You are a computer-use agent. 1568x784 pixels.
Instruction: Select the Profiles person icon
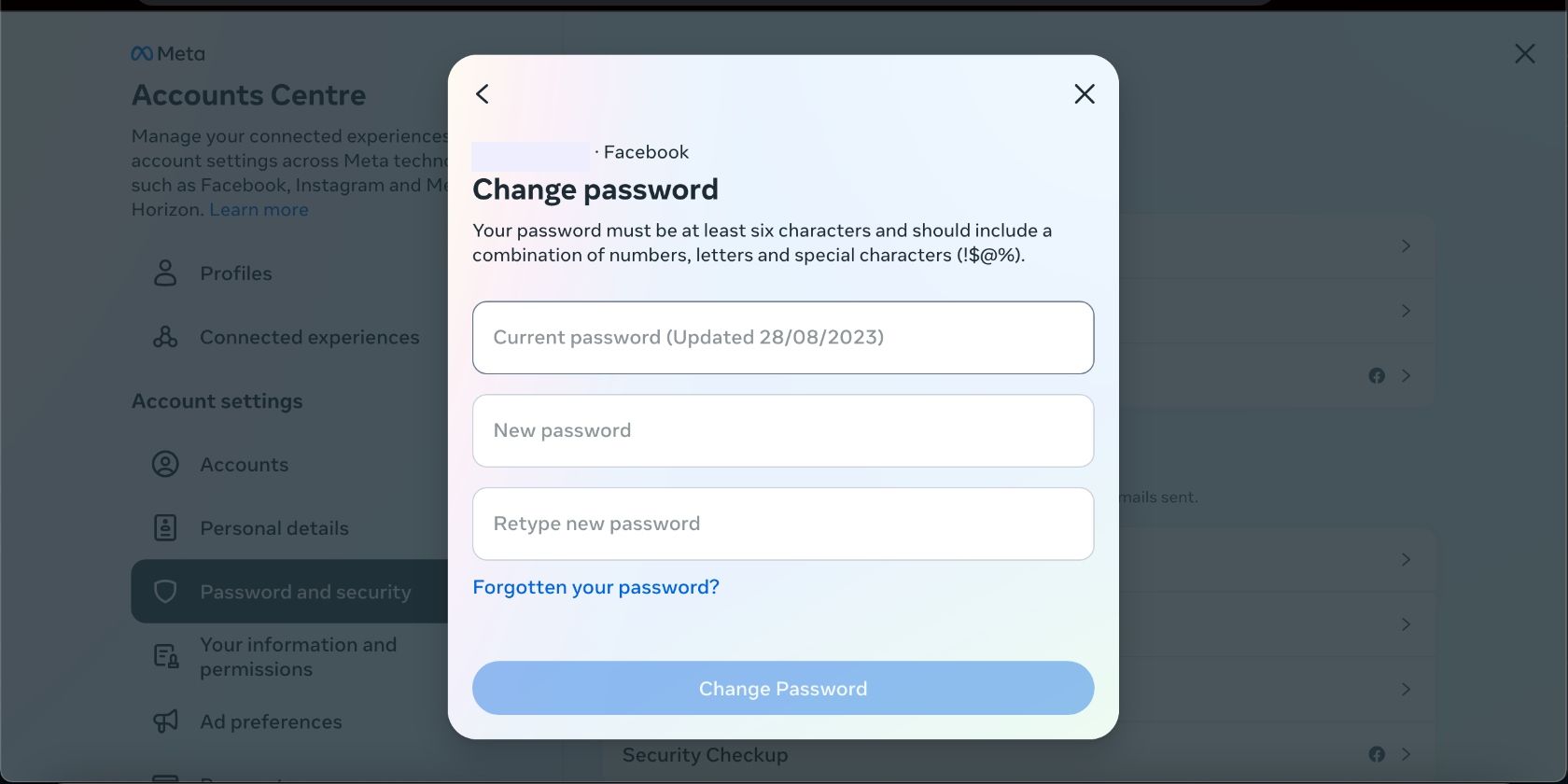(164, 273)
